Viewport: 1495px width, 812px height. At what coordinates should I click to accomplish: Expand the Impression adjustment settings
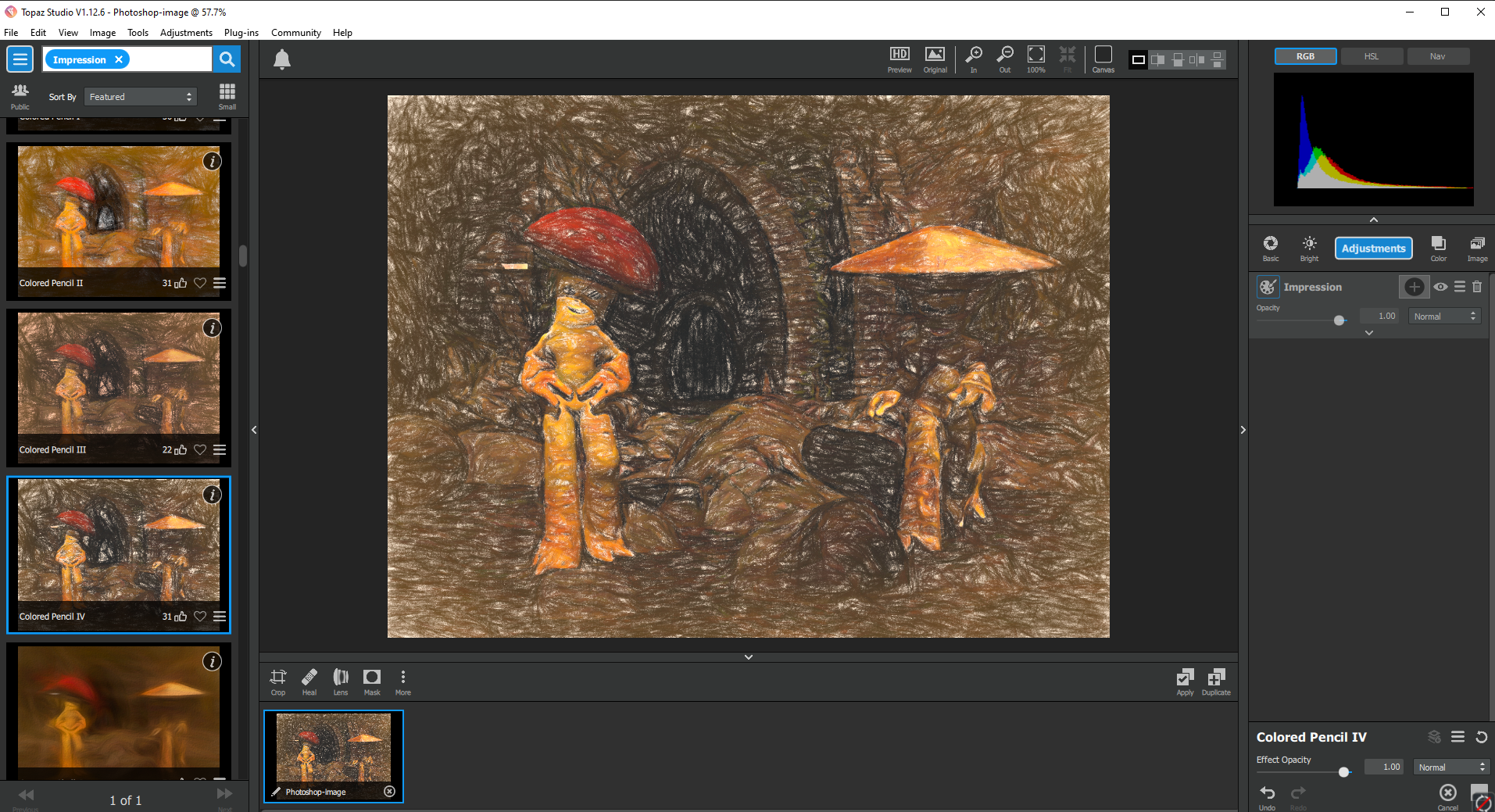[1369, 333]
